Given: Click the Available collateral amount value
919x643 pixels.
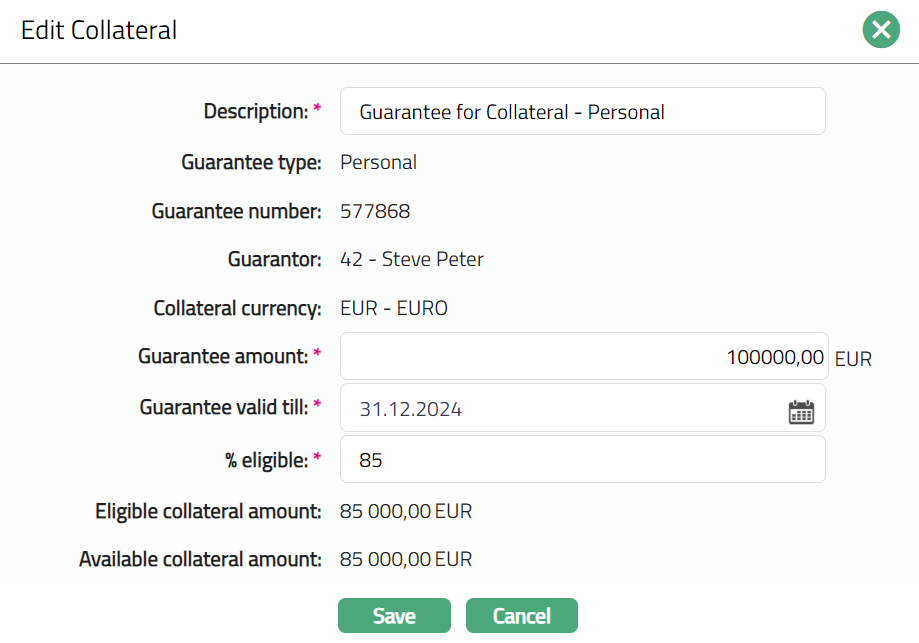Looking at the screenshot, I should pyautogui.click(x=405, y=559).
